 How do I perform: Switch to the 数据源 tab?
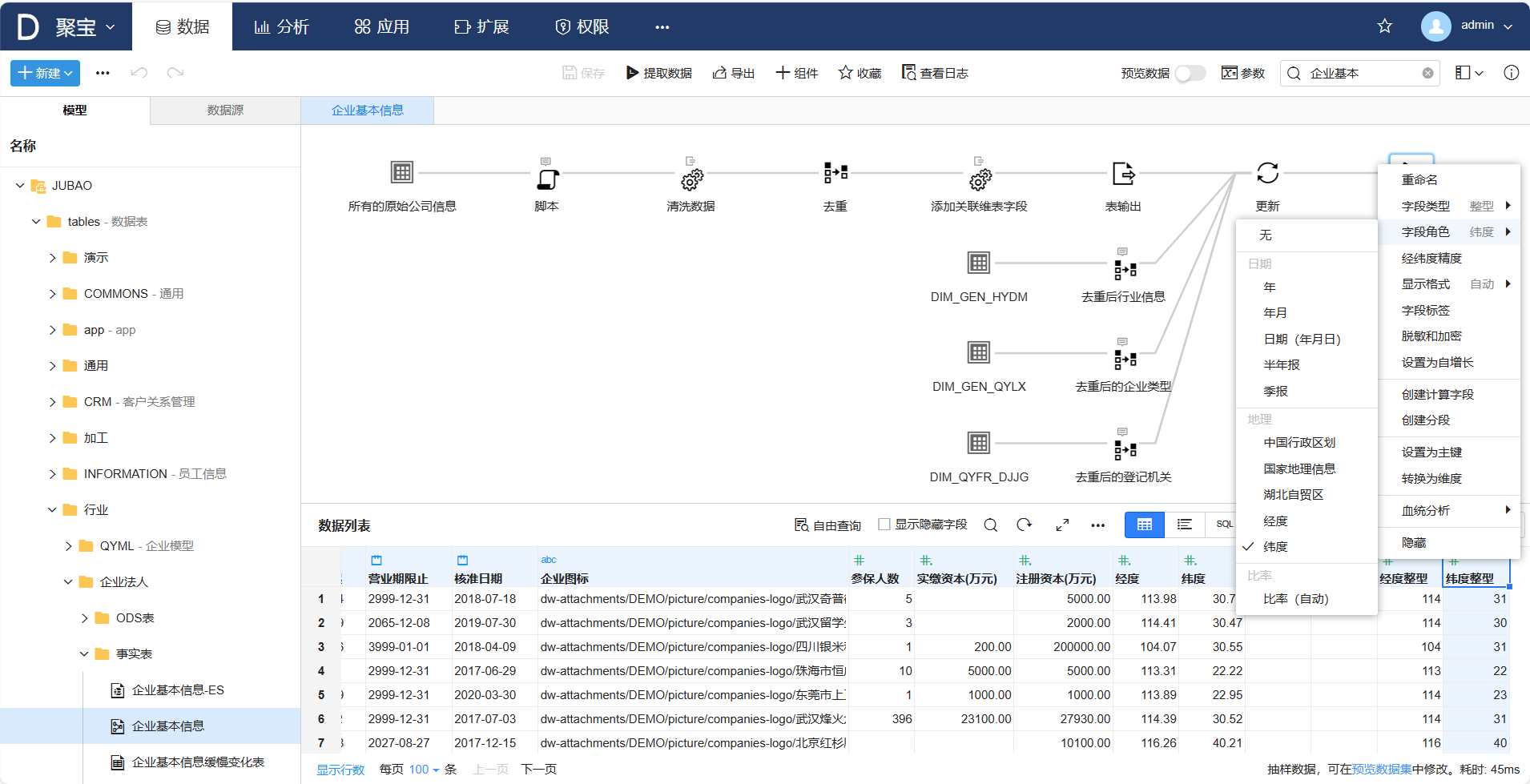coord(225,111)
